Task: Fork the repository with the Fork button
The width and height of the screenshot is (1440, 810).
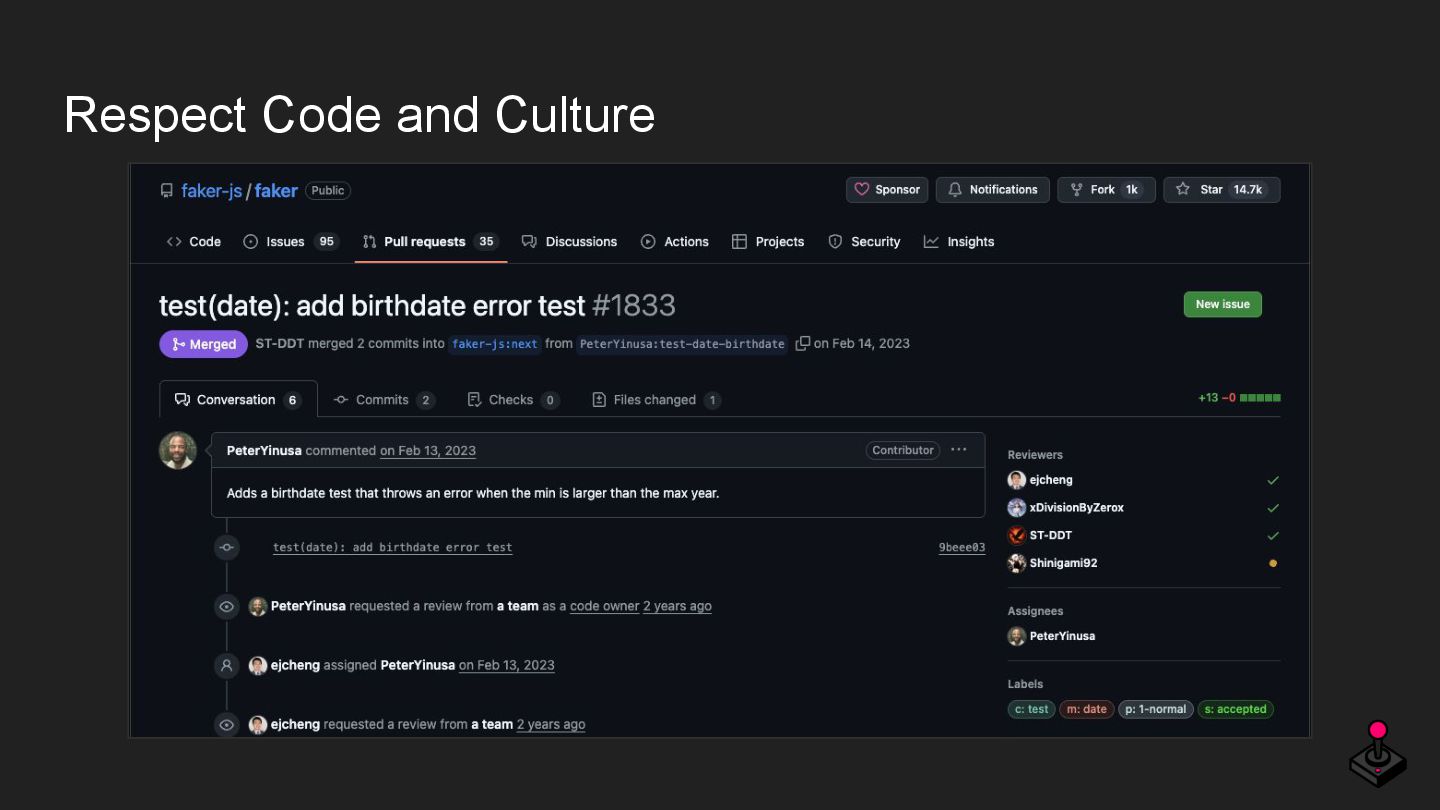Action: click(x=1106, y=189)
